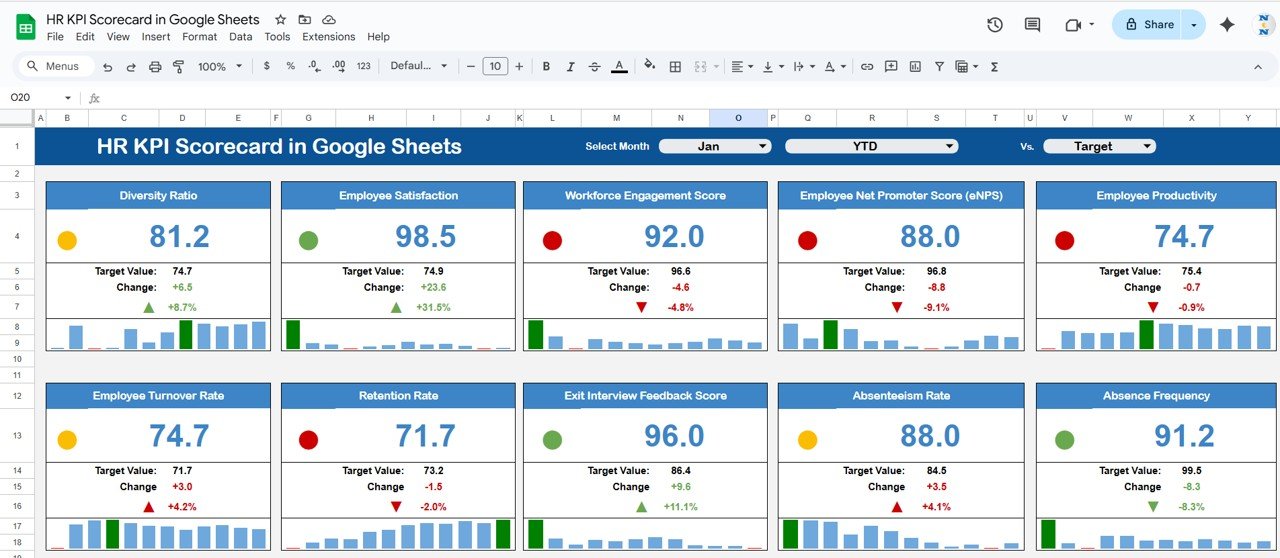Viewport: 1280px width, 558px height.
Task: Click the Insert chart icon
Action: [915, 67]
